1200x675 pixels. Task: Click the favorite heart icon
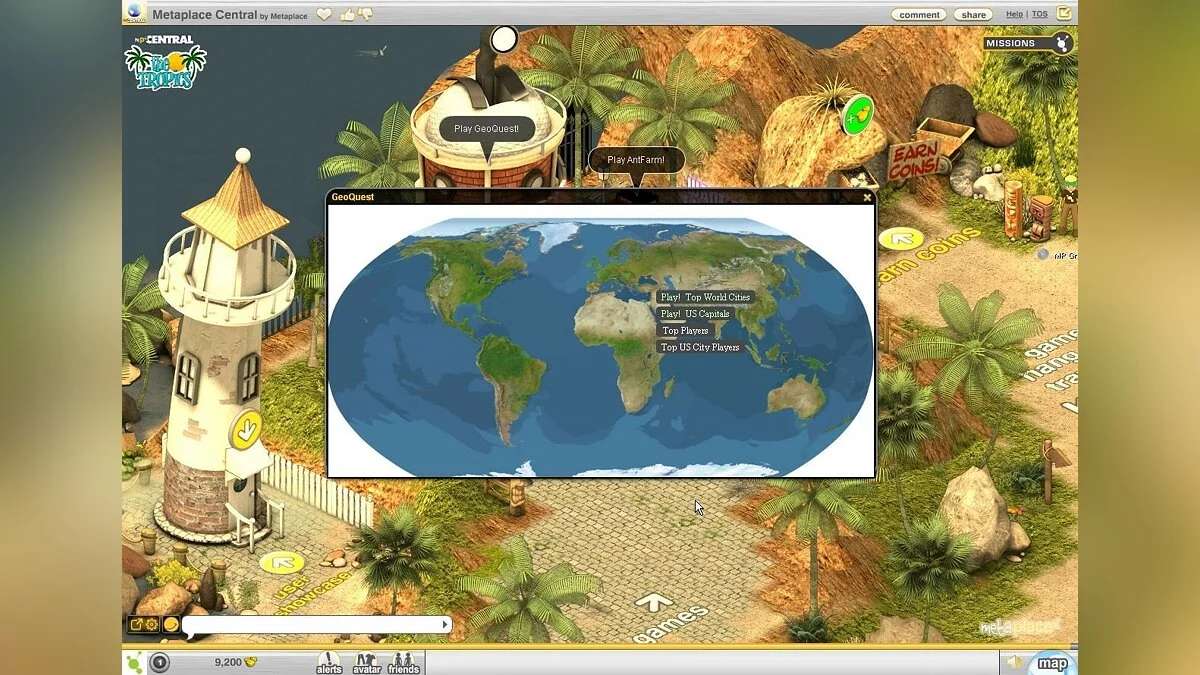323,14
